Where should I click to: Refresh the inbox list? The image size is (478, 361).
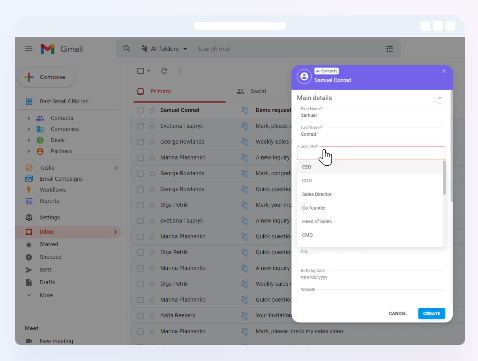click(x=164, y=71)
